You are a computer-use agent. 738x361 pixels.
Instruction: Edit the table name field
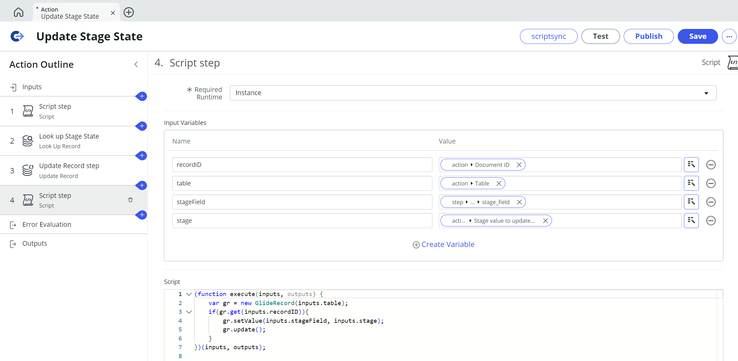(x=302, y=183)
